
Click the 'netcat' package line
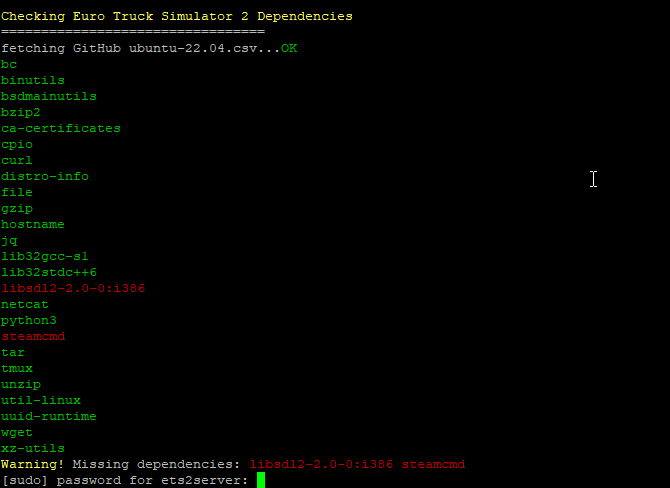tap(25, 304)
